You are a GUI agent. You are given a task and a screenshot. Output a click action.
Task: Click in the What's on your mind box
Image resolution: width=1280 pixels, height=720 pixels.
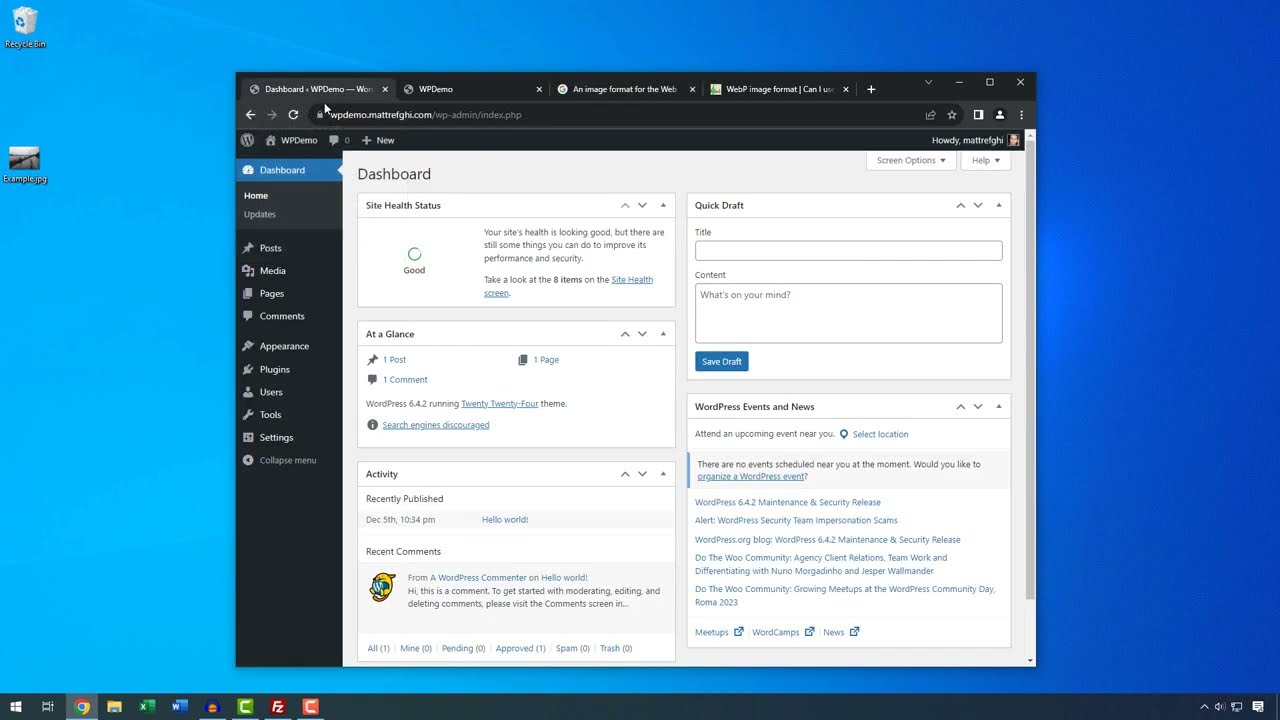(x=848, y=313)
